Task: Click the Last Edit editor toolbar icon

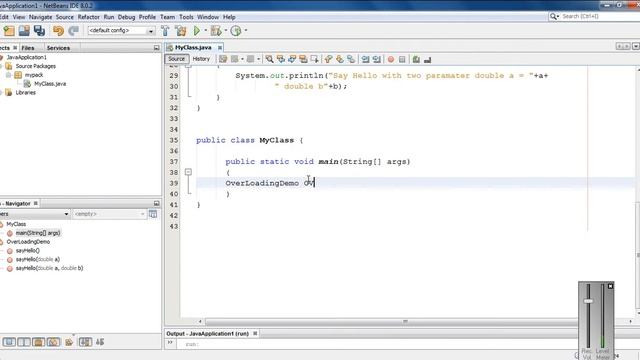Action: pos(223,60)
